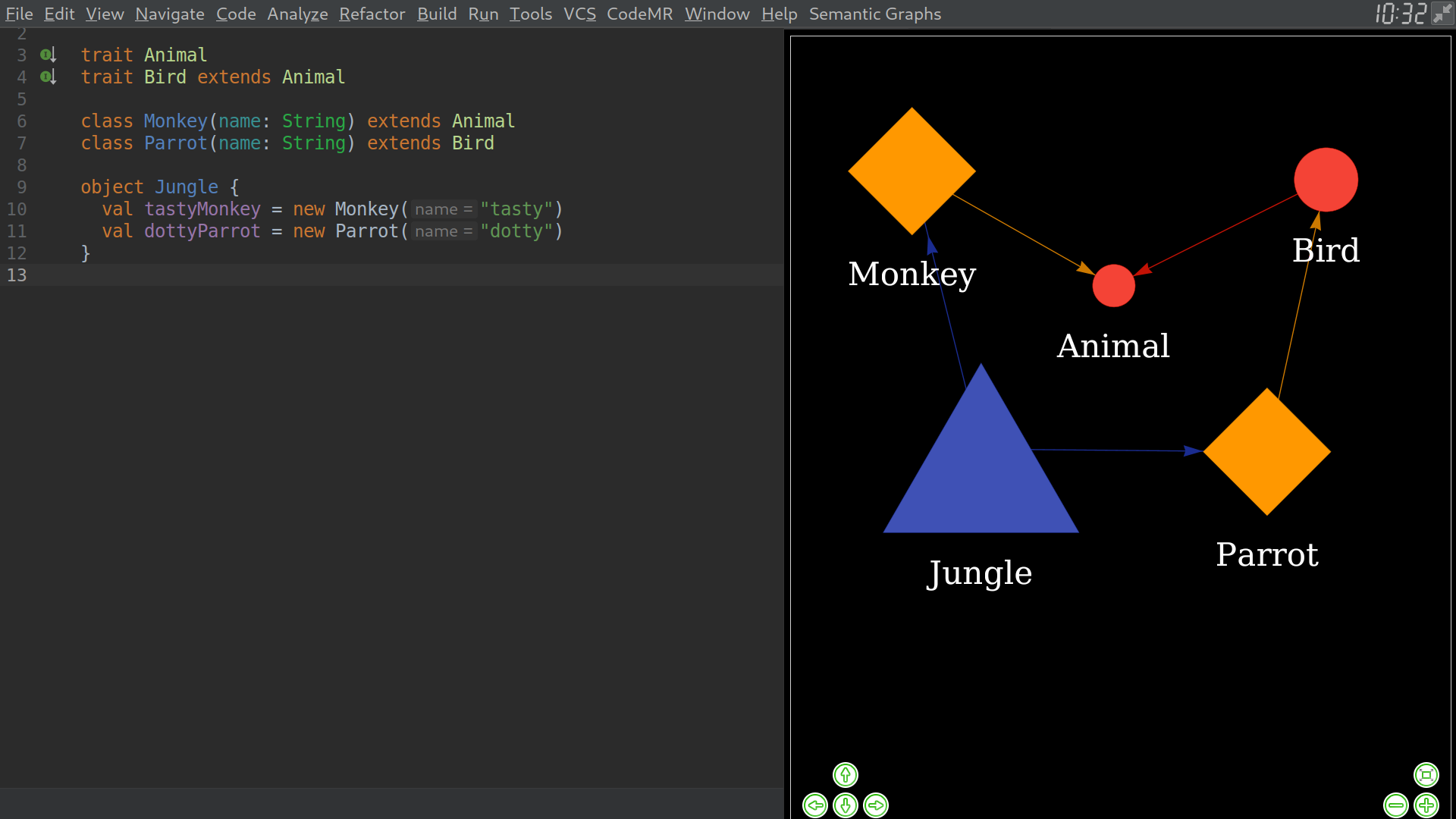Screen dimensions: 1456x819
Task: Exit fullscreen via top-right corner icon
Action: pyautogui.click(x=1442, y=14)
